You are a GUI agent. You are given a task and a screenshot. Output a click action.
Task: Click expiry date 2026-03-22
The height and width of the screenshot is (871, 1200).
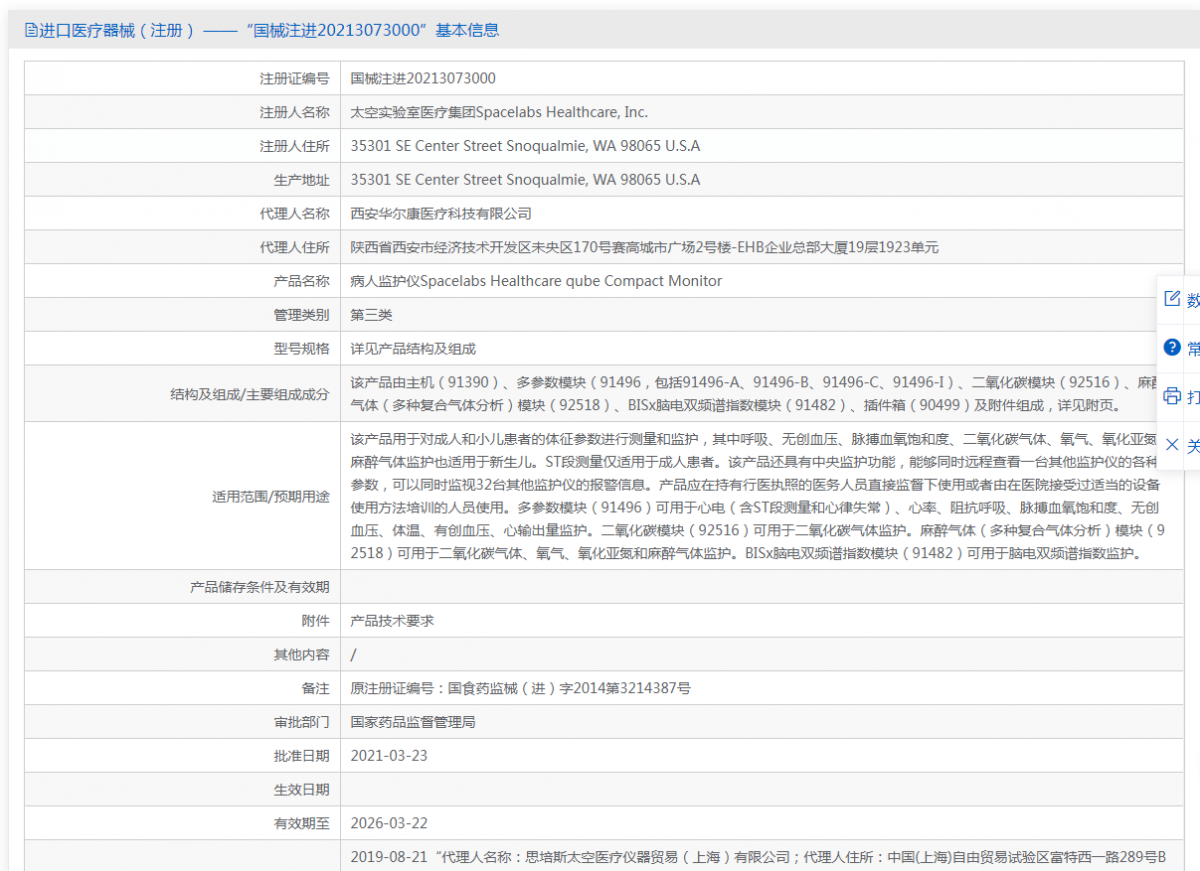click(389, 824)
